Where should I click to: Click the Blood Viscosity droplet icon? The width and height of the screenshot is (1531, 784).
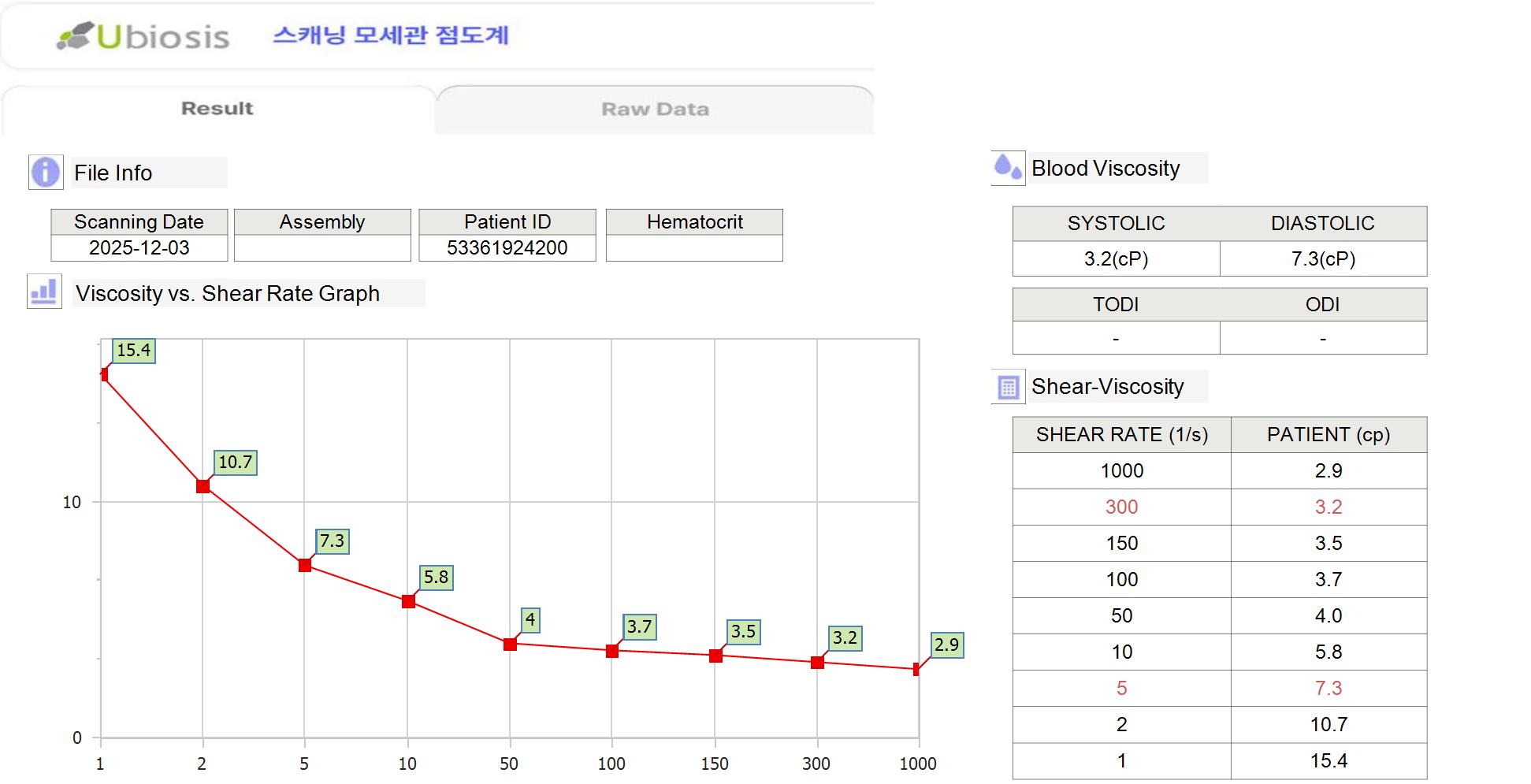click(1008, 168)
